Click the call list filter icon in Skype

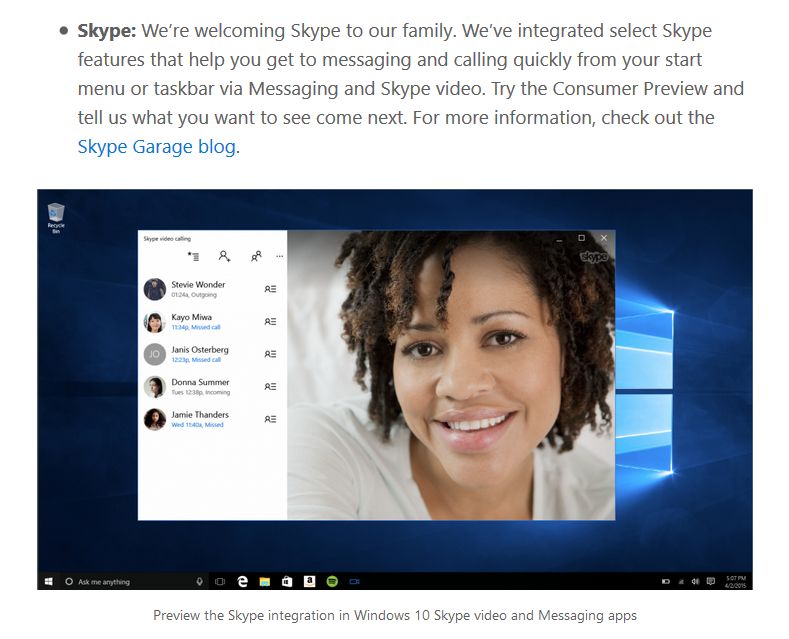[193, 257]
